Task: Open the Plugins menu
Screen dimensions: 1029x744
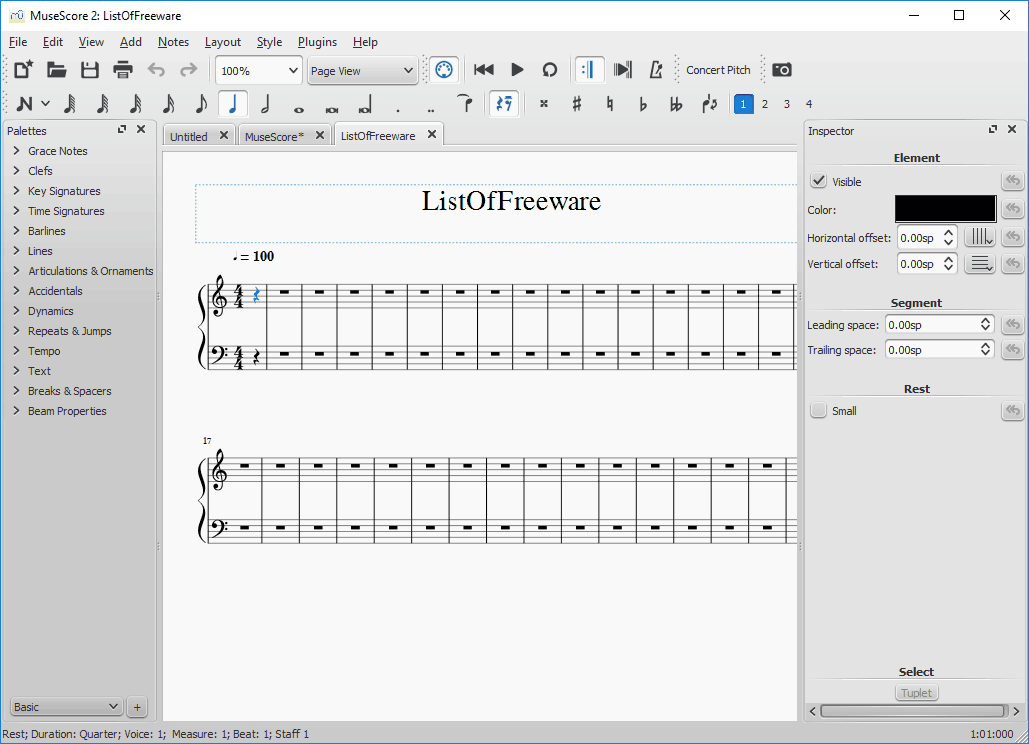Action: pos(317,42)
